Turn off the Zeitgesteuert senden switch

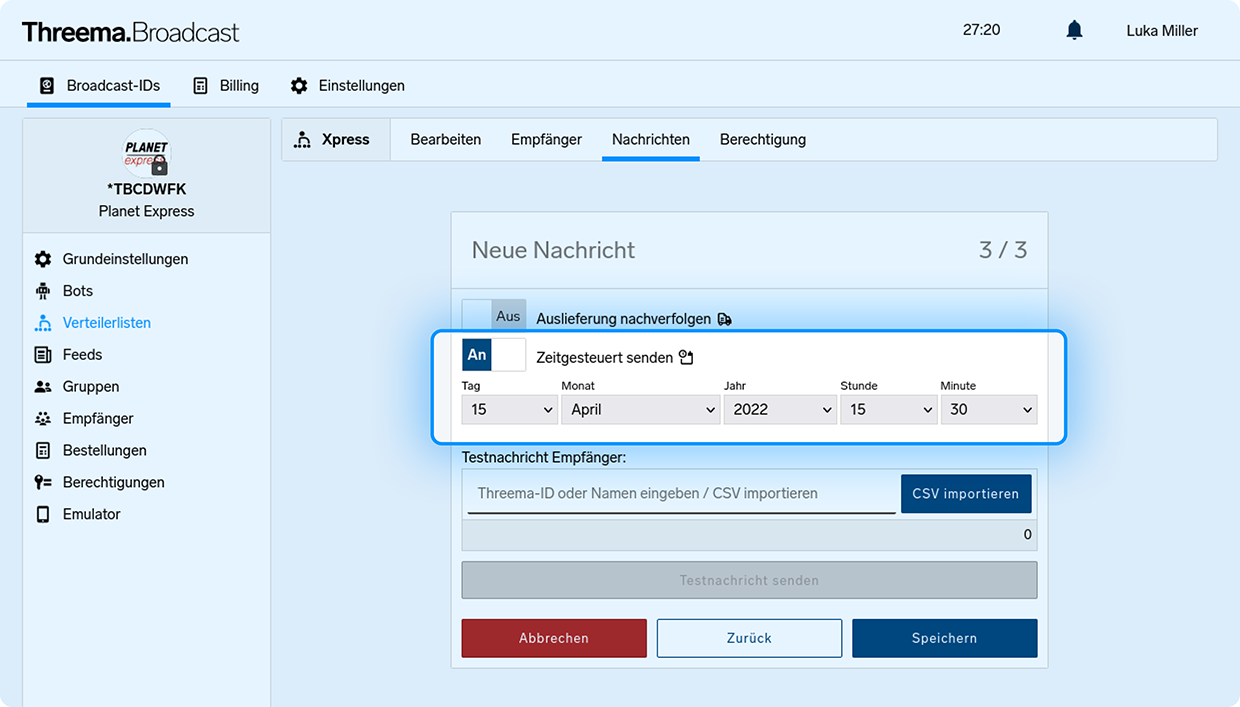click(493, 355)
